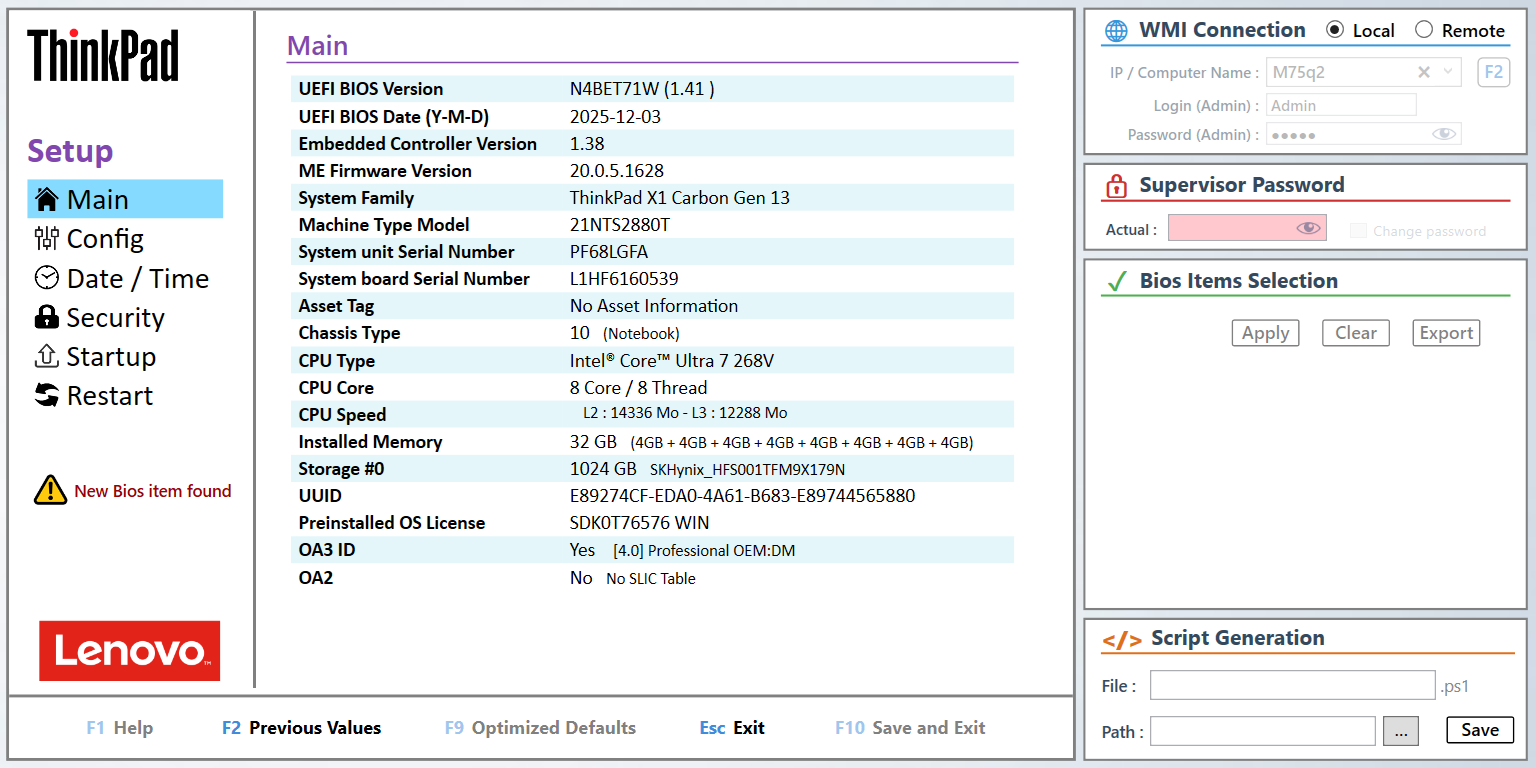Click the orange code icon by Script Generation
This screenshot has width=1536, height=768.
pos(1122,640)
